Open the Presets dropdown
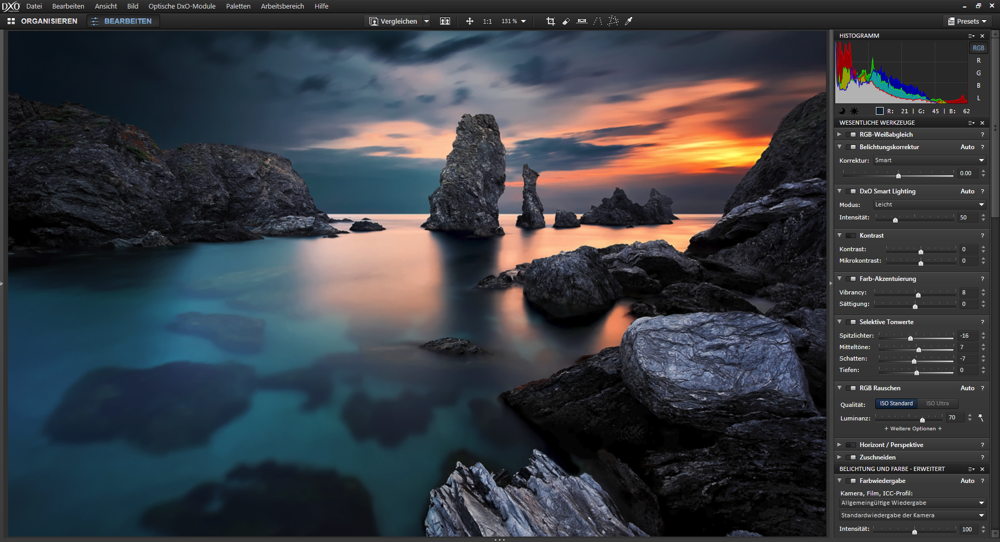This screenshot has height=542, width=1000. point(966,21)
